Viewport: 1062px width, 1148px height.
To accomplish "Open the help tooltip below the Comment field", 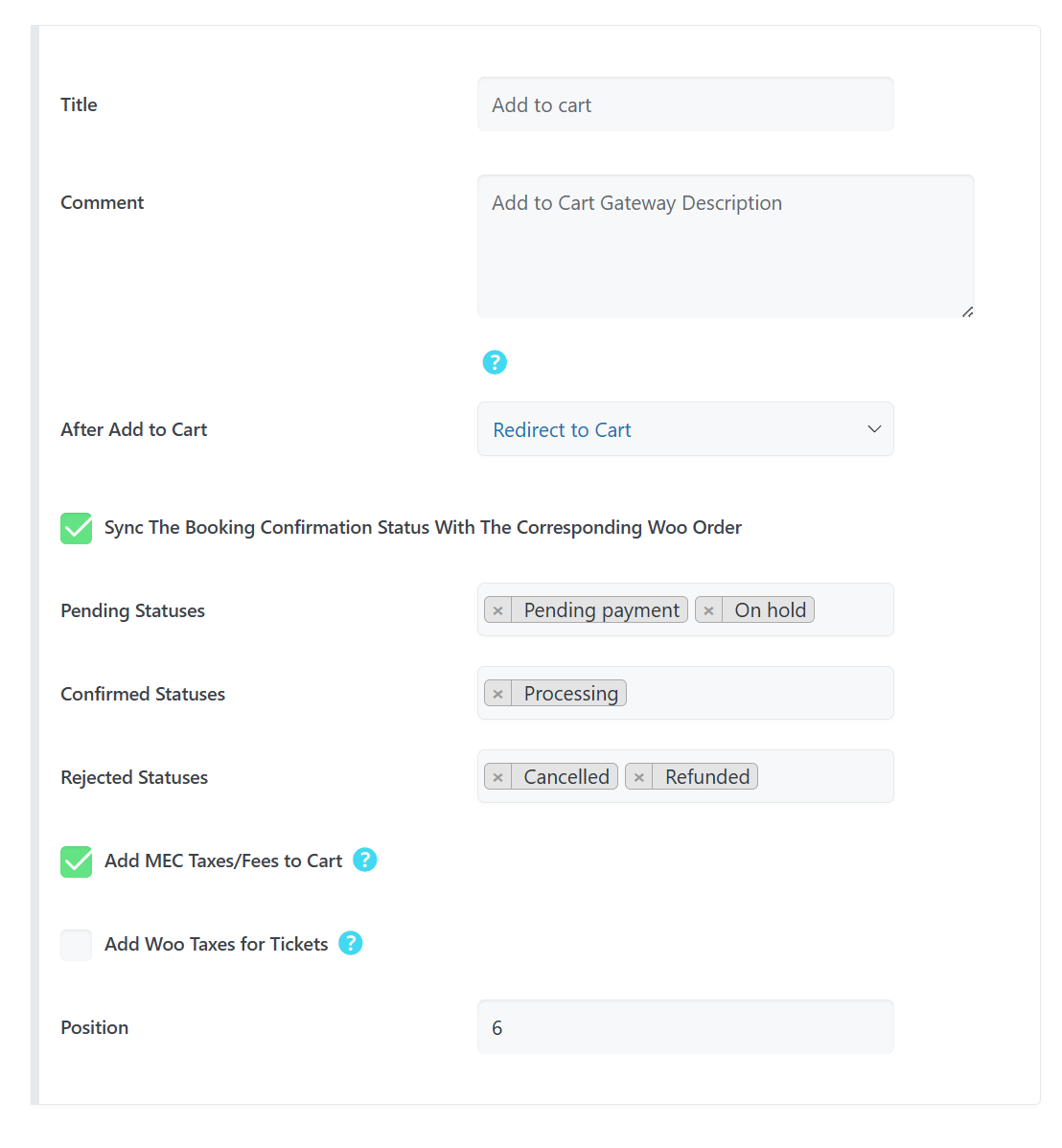I will coord(495,362).
